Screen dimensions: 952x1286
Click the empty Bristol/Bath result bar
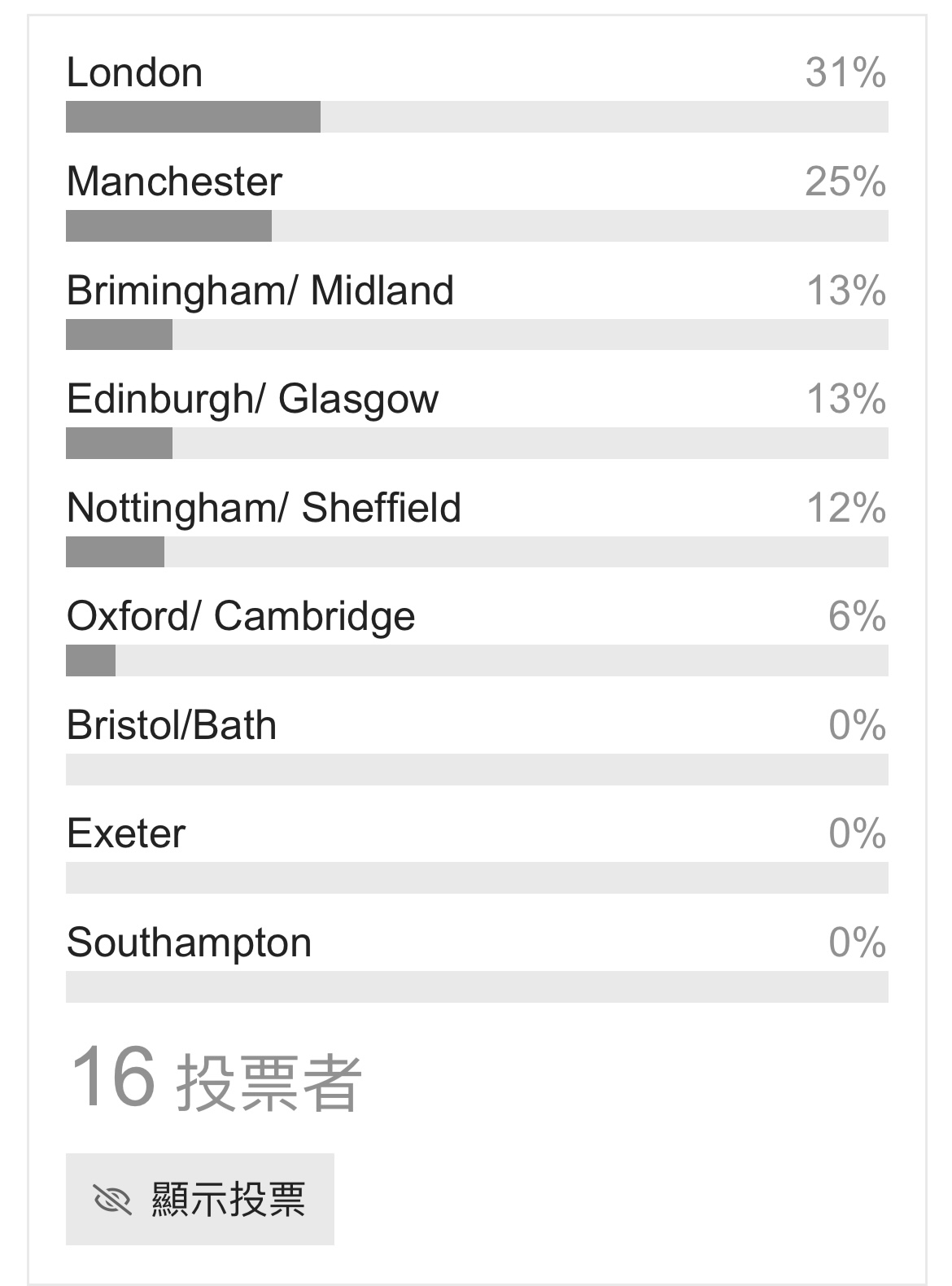pos(477,770)
